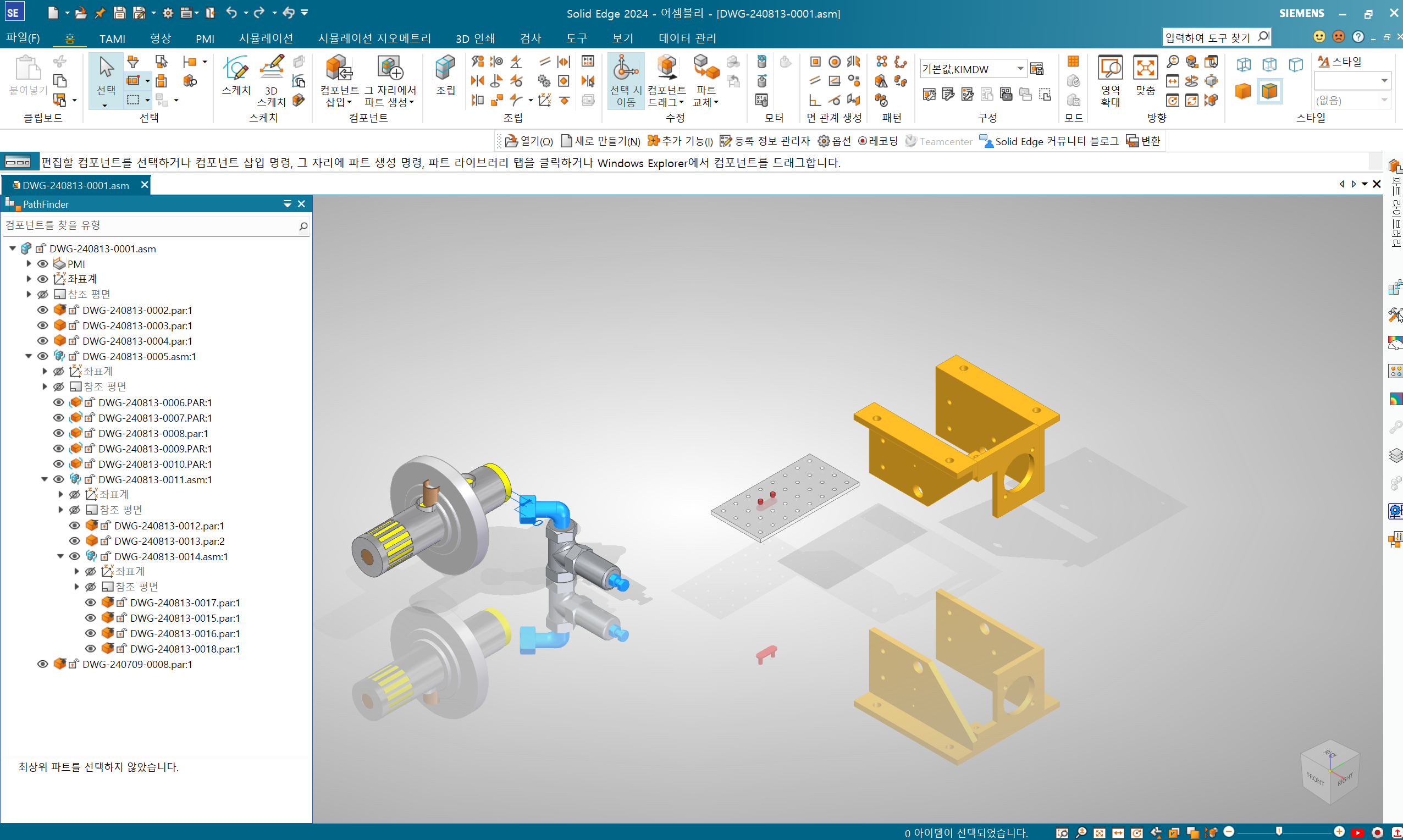This screenshot has width=1403, height=840.
Task: Click the view orientation cube
Action: pos(1330,771)
